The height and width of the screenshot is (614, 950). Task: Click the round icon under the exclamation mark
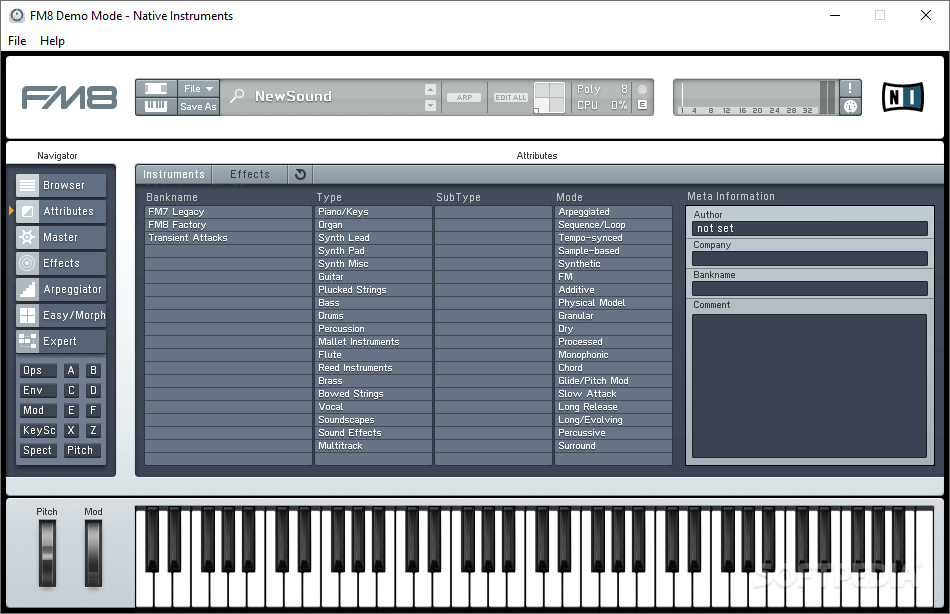(x=850, y=106)
